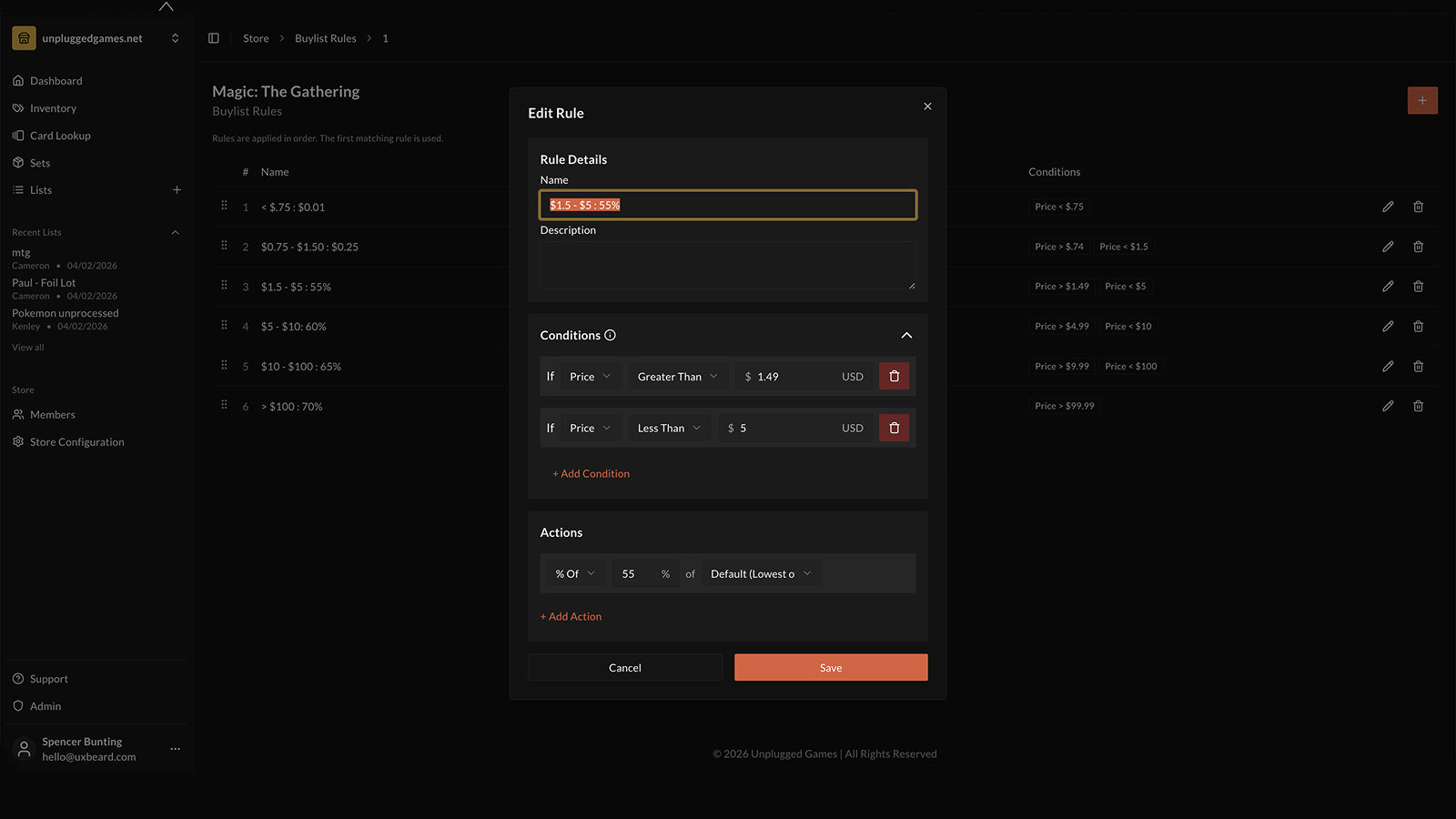Edit the $5 - $10 rule

[1388, 326]
